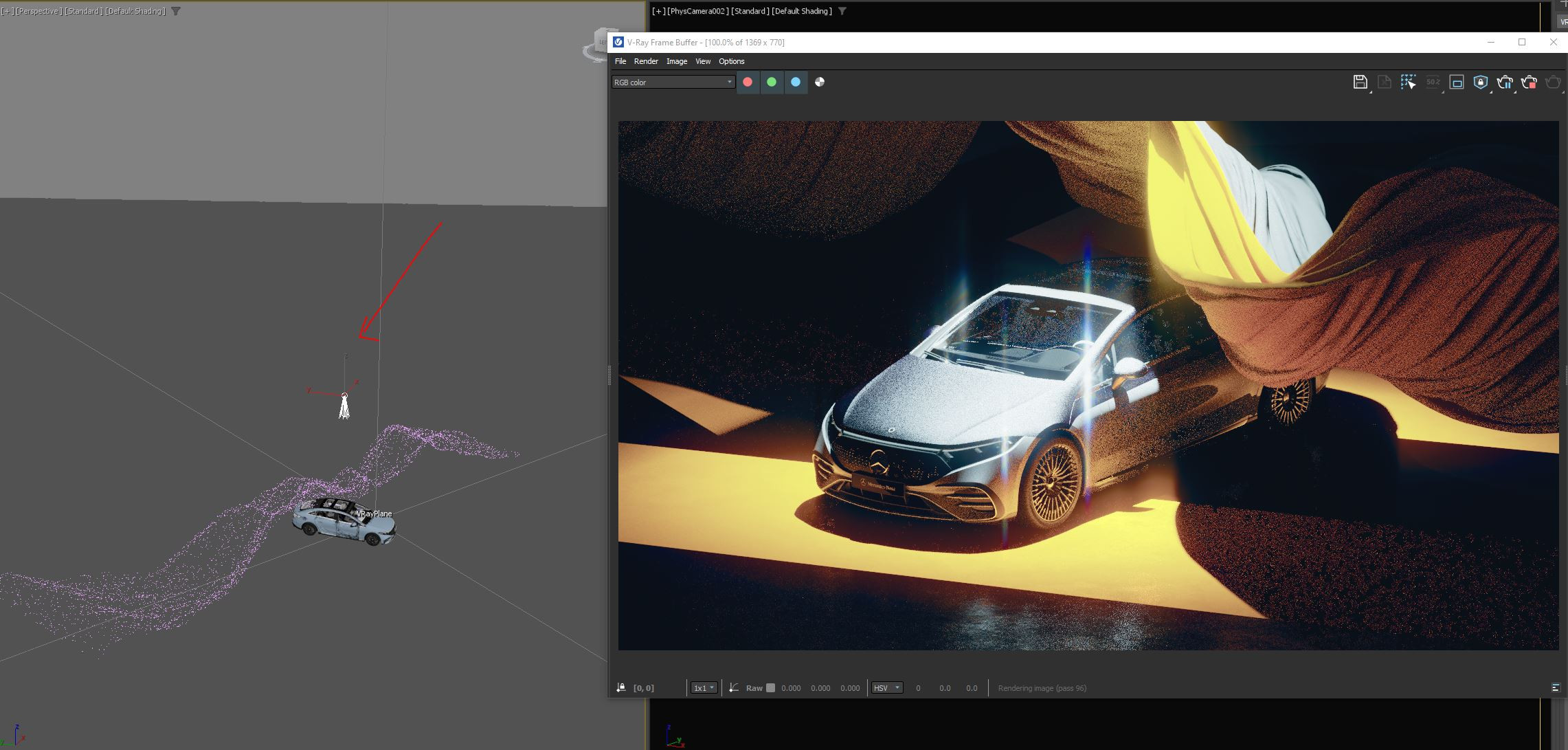Maximize the V-Ray Frame Buffer window
Image resolution: width=1568 pixels, height=750 pixels.
(1522, 42)
